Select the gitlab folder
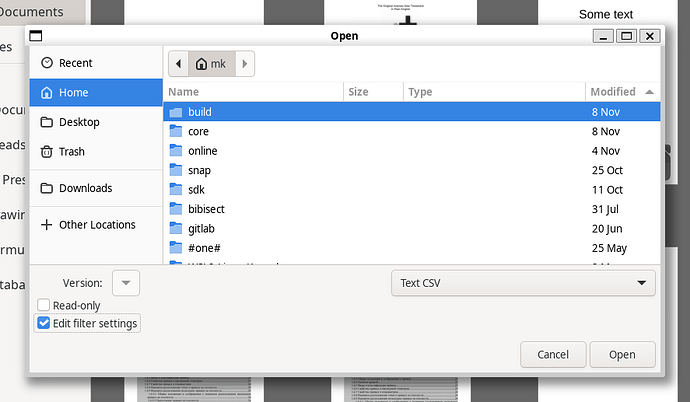 click(x=202, y=228)
